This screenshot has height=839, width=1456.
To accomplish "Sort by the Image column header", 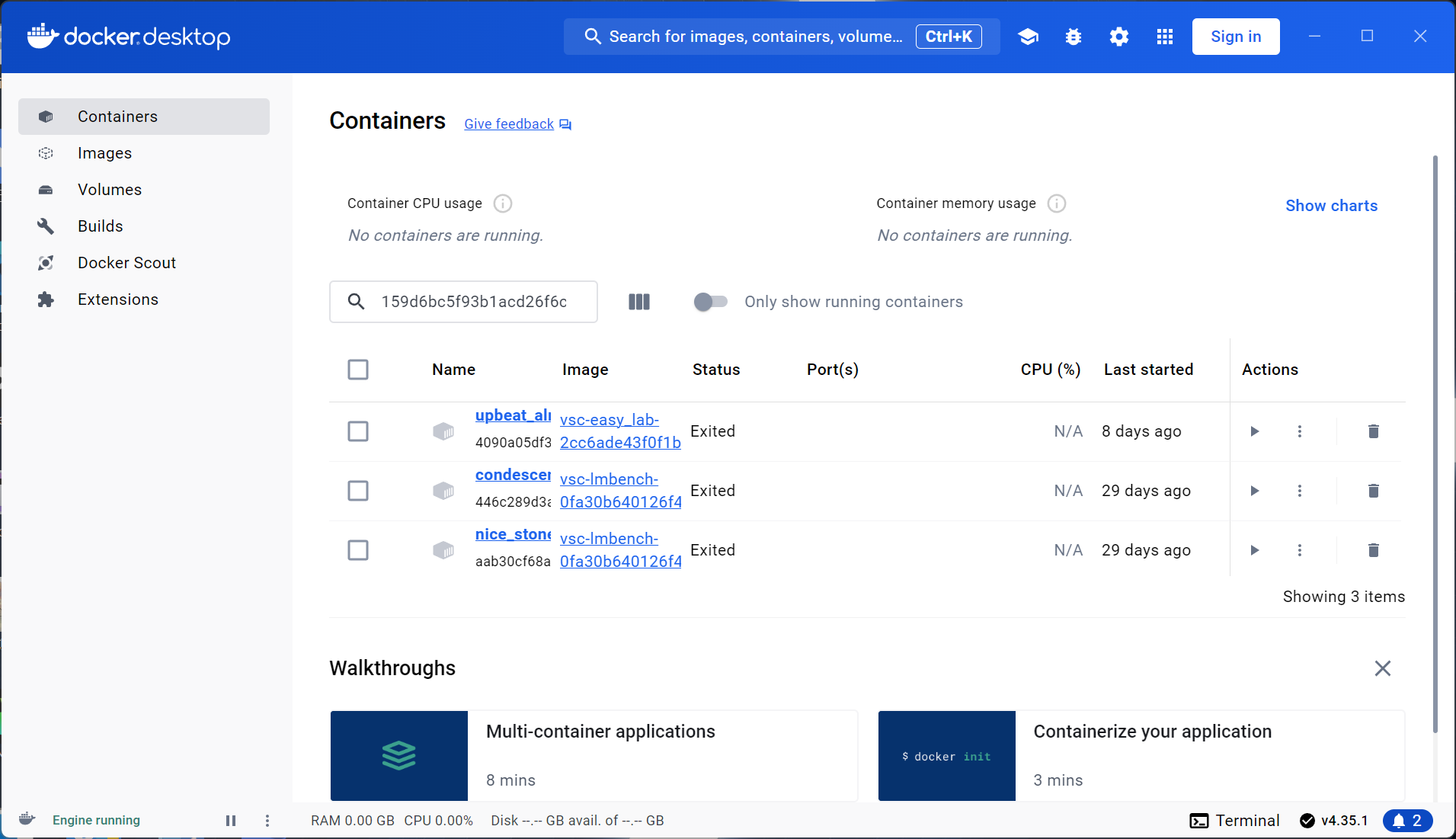I will click(x=585, y=370).
